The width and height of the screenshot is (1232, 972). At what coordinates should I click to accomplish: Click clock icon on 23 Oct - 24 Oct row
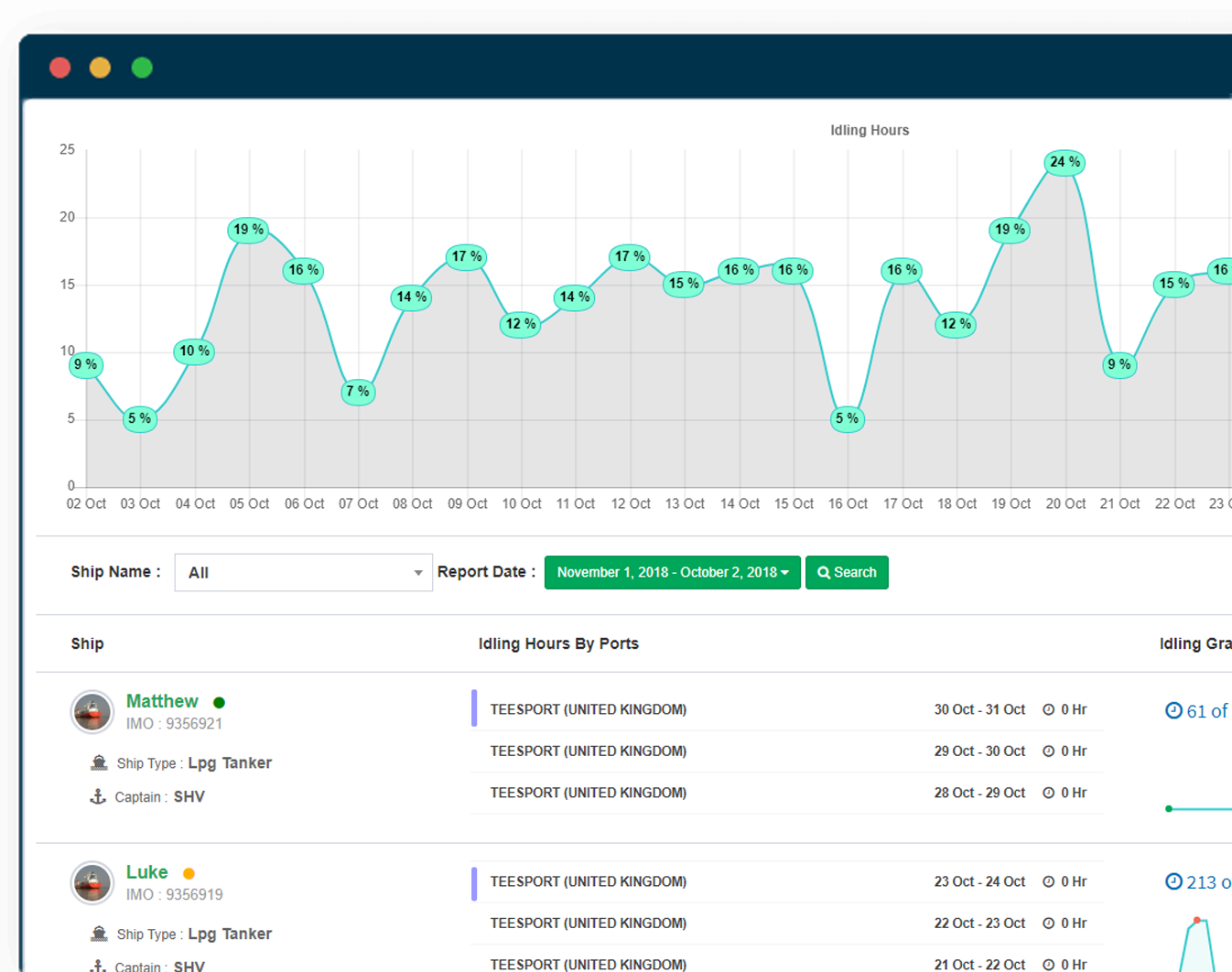[x=1049, y=881]
